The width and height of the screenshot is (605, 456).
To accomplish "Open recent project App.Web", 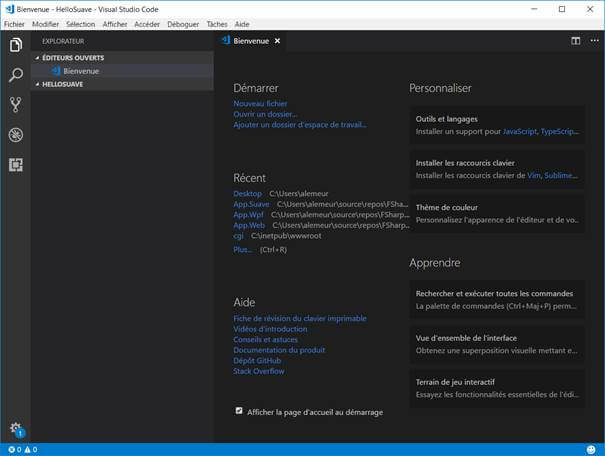I will (x=249, y=225).
